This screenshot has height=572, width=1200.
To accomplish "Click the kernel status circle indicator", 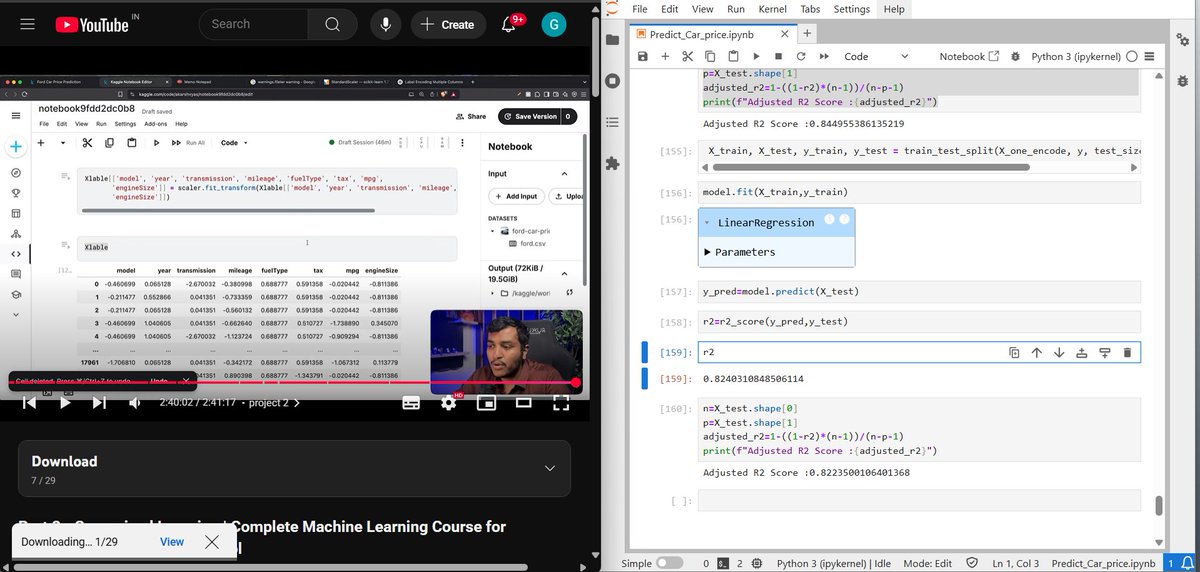I will click(x=1131, y=57).
